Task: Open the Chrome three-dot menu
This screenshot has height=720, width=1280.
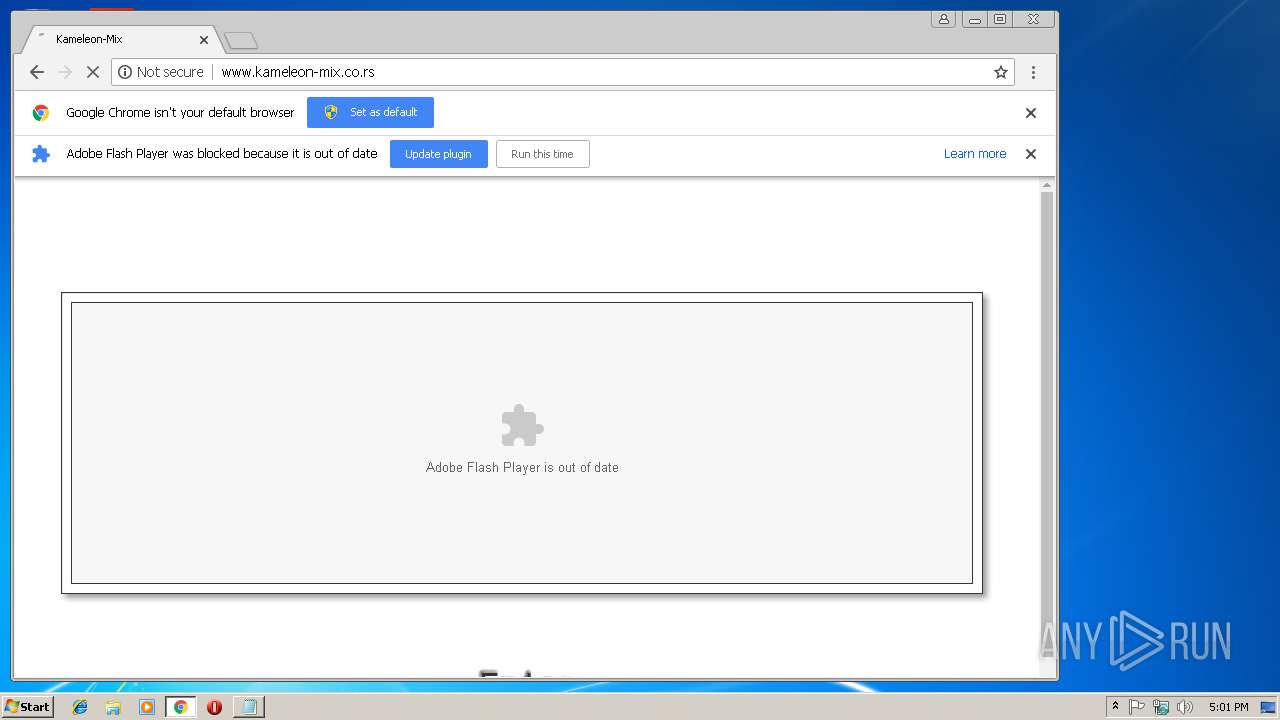Action: pyautogui.click(x=1033, y=72)
